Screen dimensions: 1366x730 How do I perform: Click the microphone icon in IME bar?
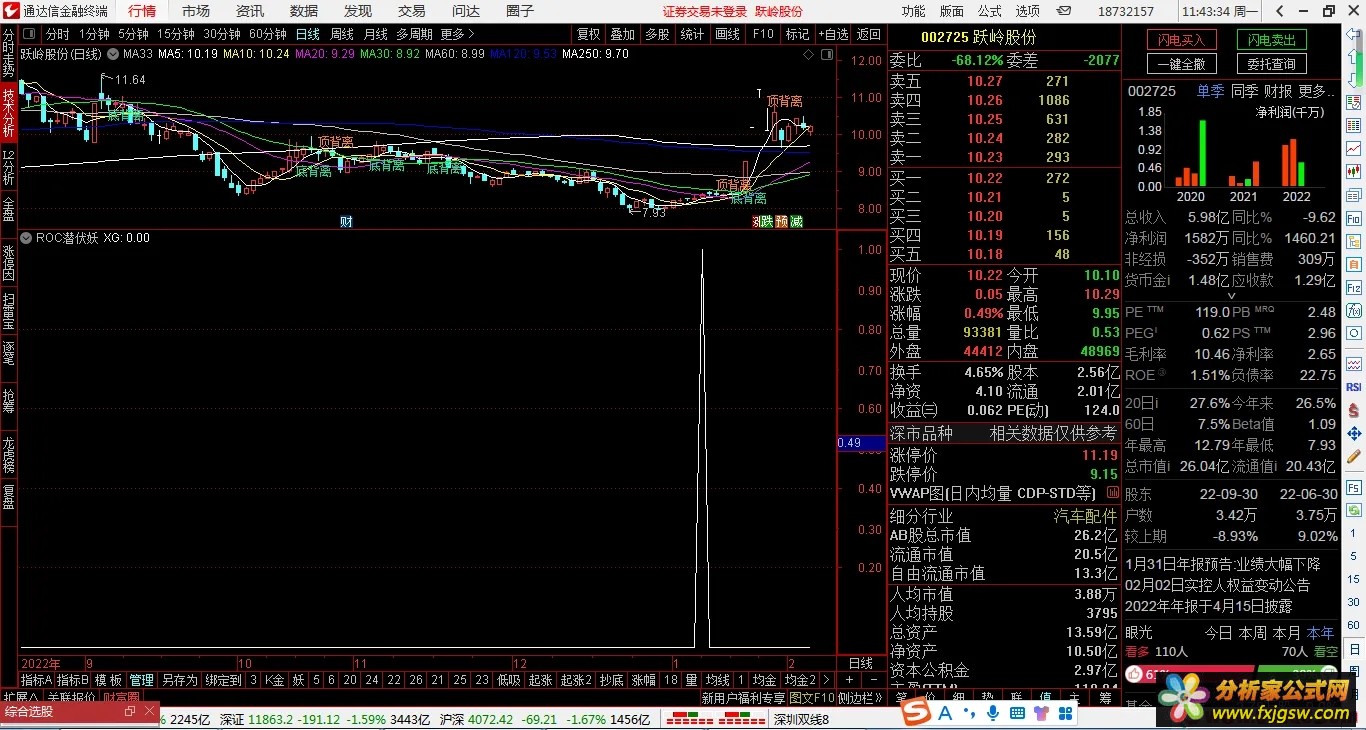(x=993, y=712)
